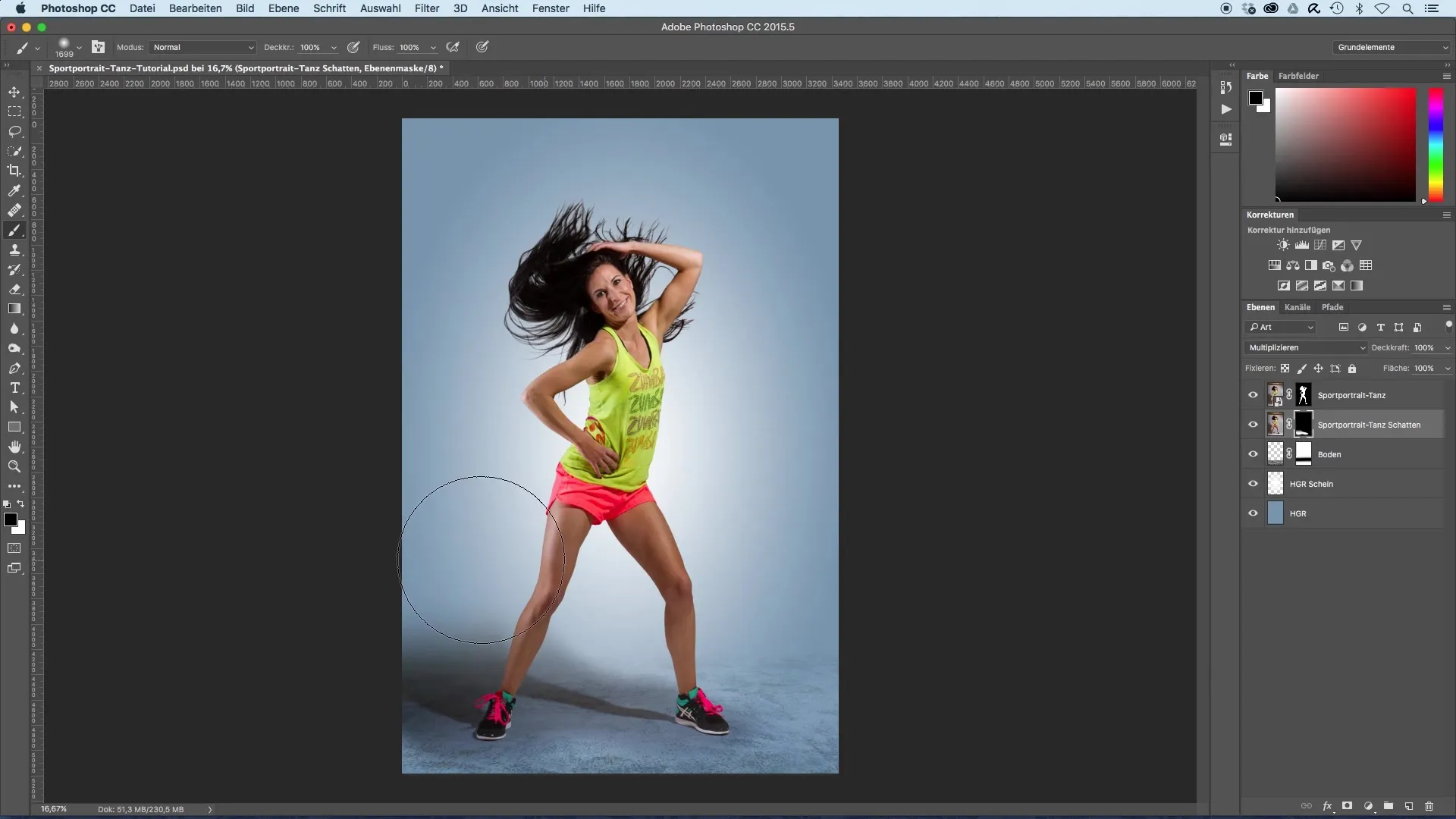Open the Actions panel play icon
1456x819 pixels.
pyautogui.click(x=1225, y=109)
